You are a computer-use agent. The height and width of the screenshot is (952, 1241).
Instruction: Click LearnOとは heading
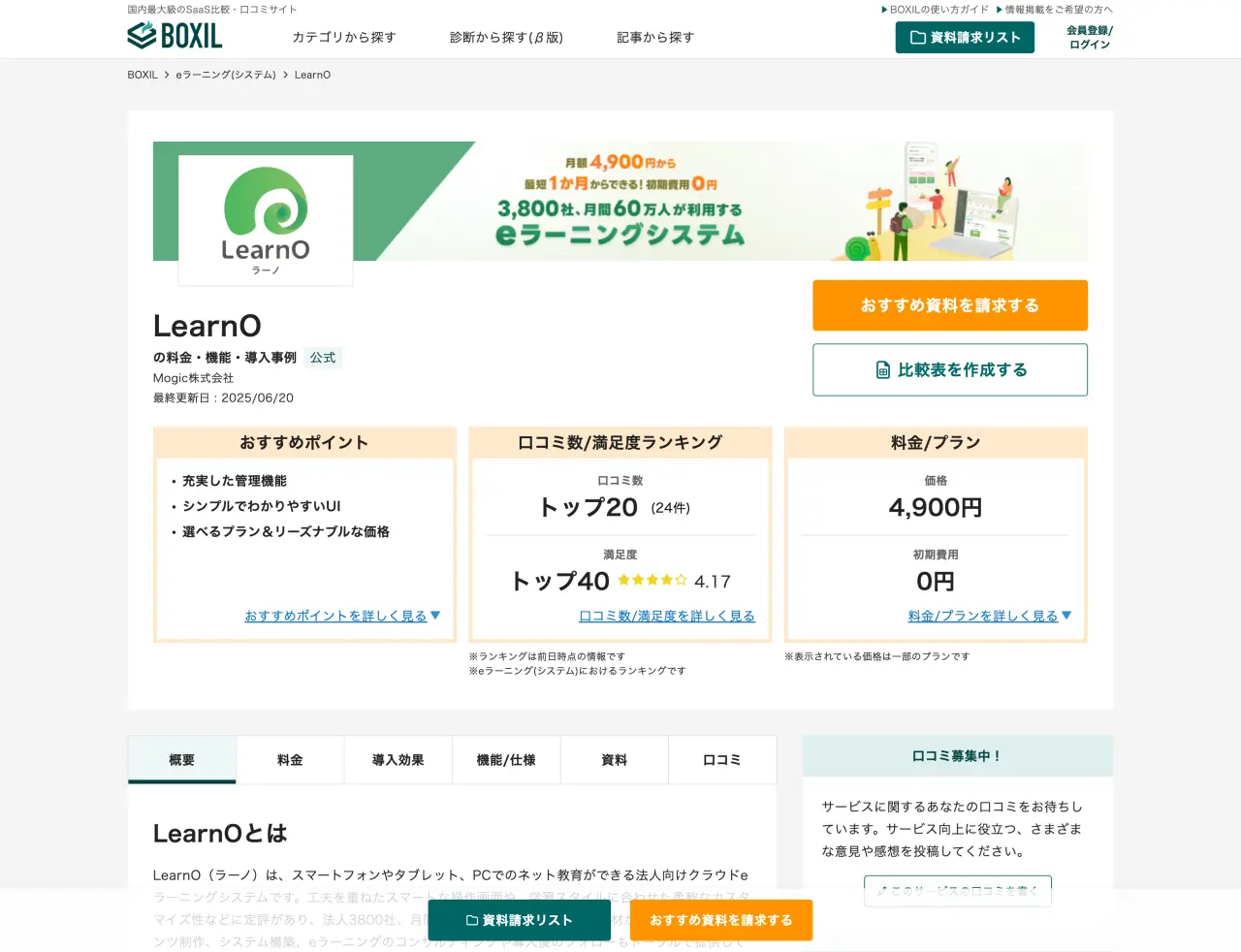220,833
